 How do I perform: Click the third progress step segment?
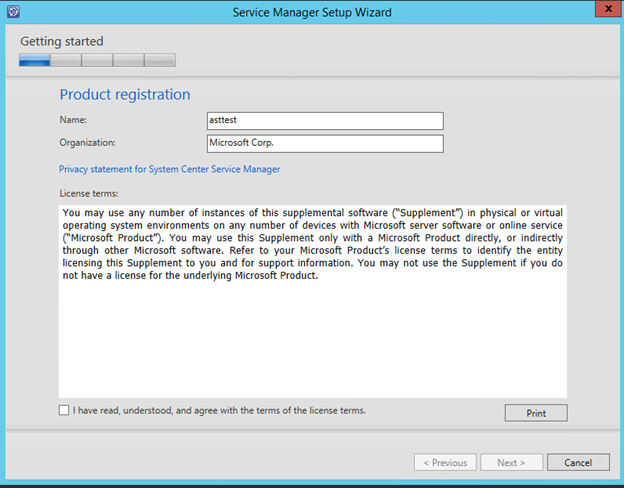click(x=97, y=60)
